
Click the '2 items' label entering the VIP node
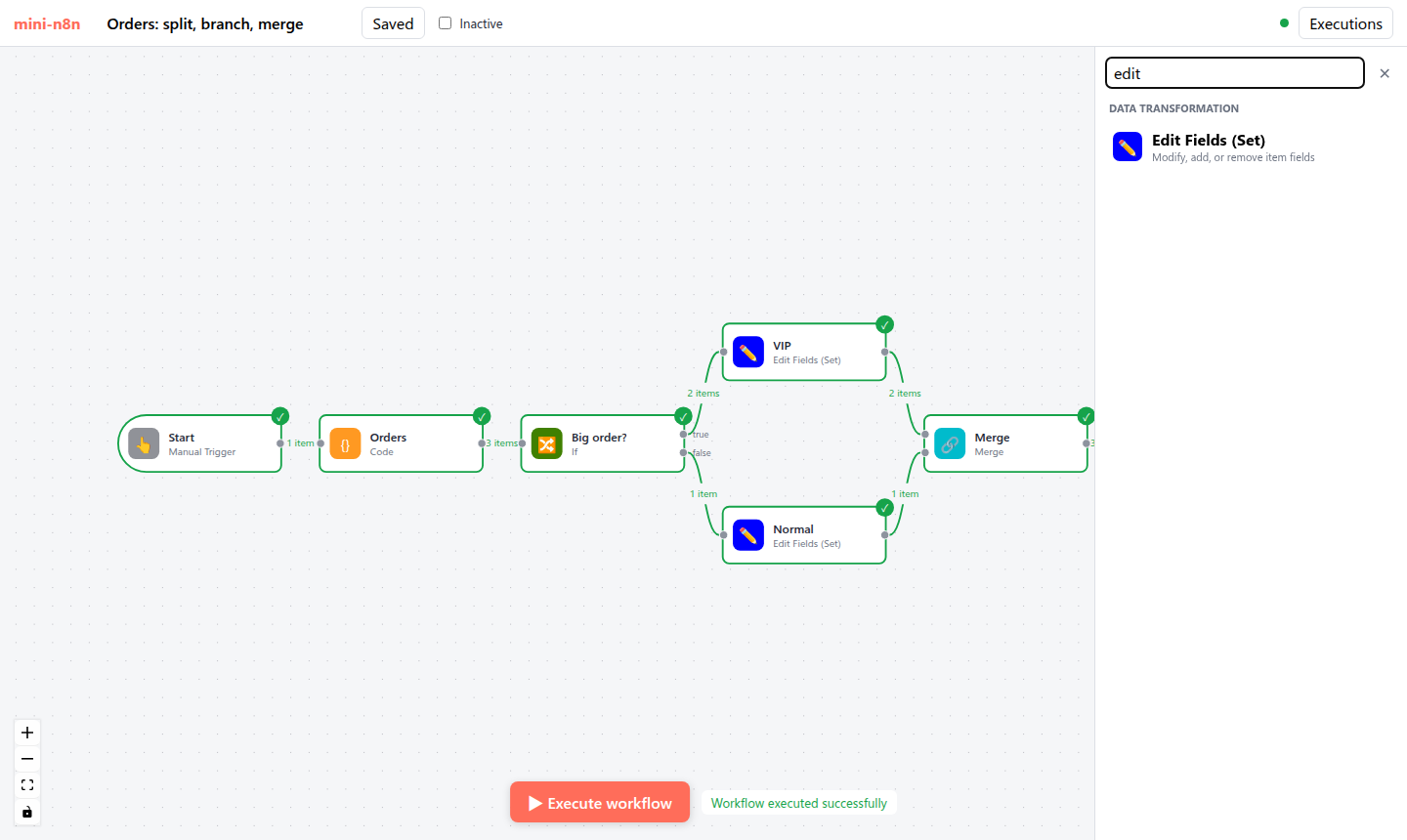pos(703,394)
